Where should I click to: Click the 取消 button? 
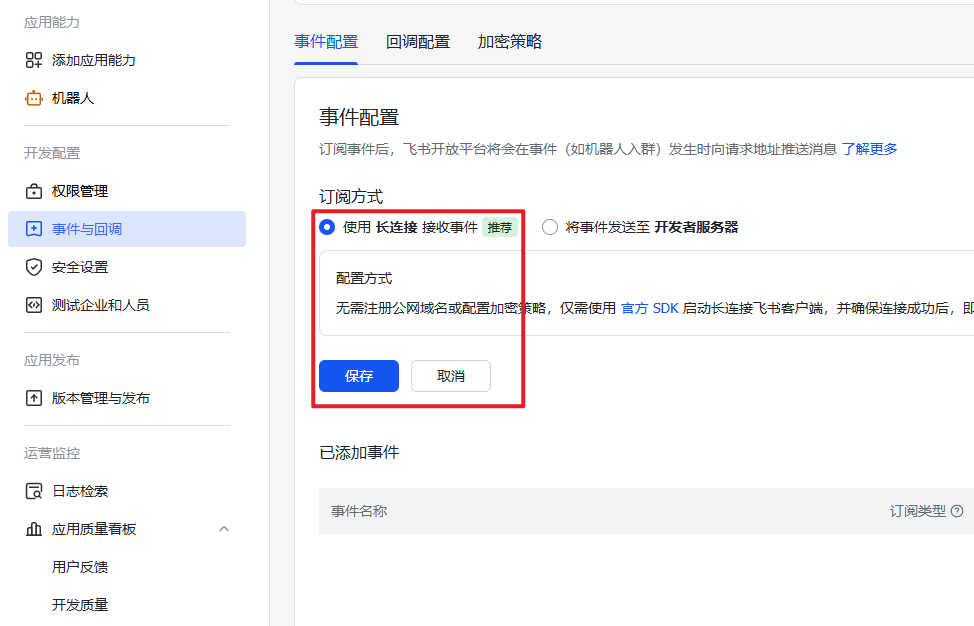pyautogui.click(x=450, y=376)
